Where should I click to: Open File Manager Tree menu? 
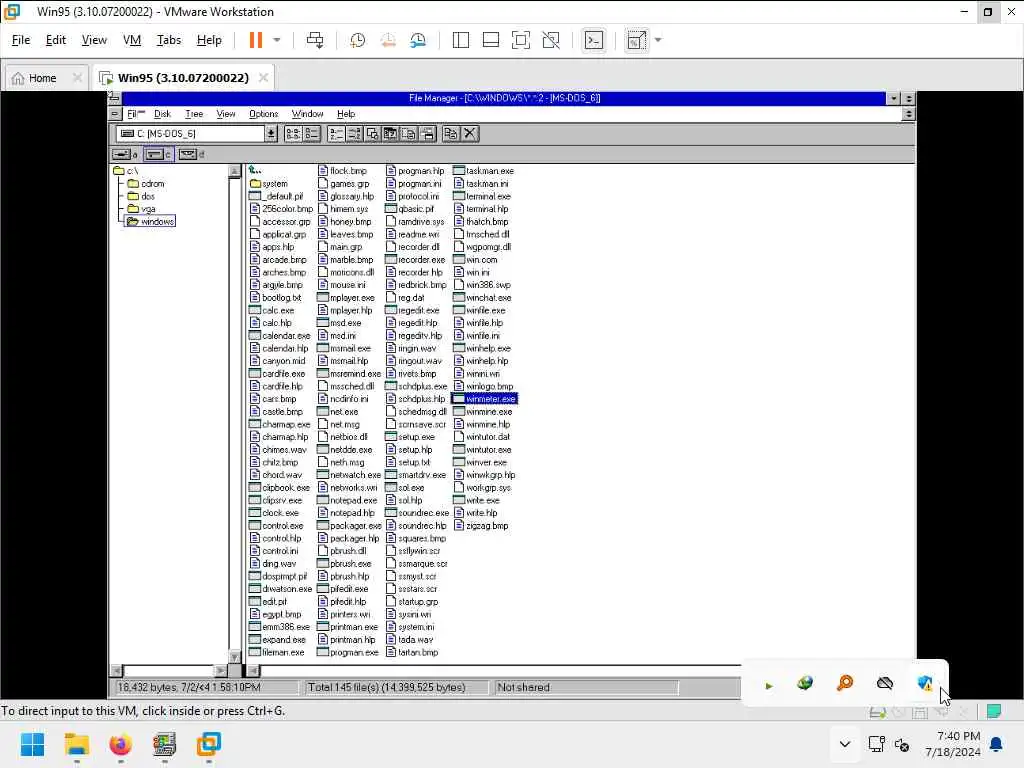(194, 114)
